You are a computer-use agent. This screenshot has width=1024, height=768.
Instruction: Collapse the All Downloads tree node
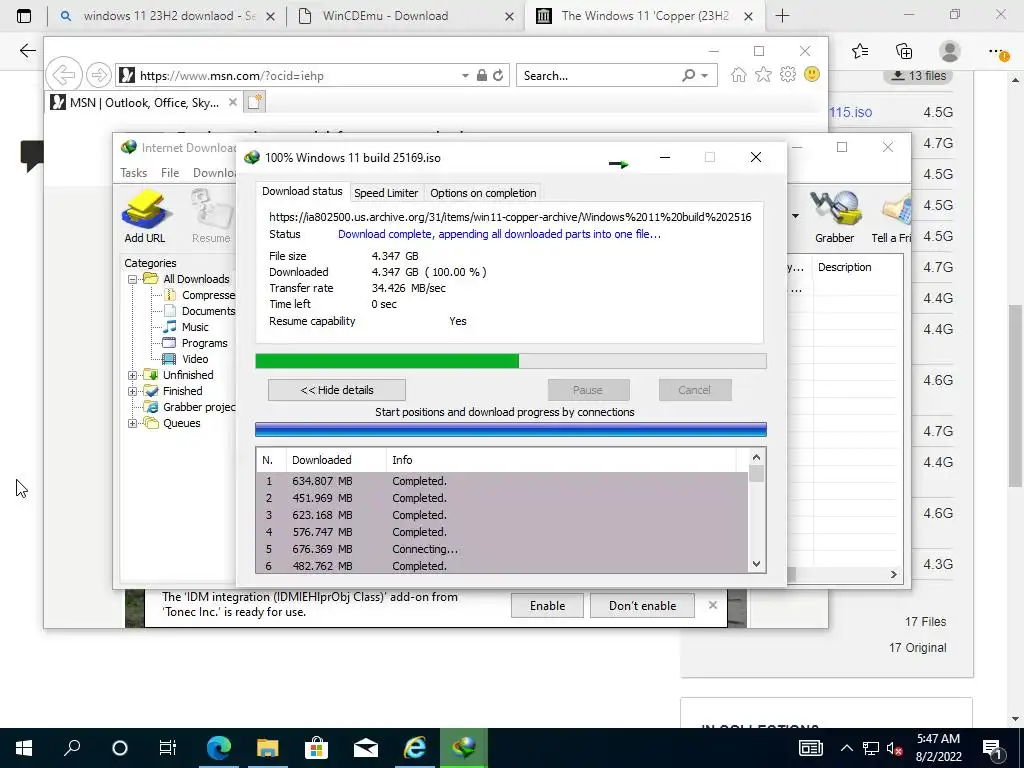click(x=132, y=279)
